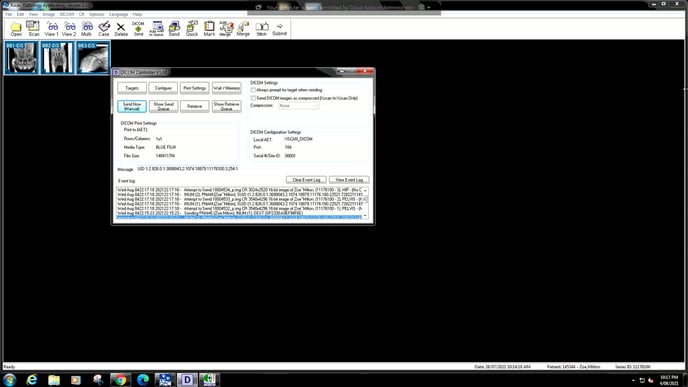Click the Add to Merge toolbar icon
Screen dimensions: 688x387
[x=226, y=29]
